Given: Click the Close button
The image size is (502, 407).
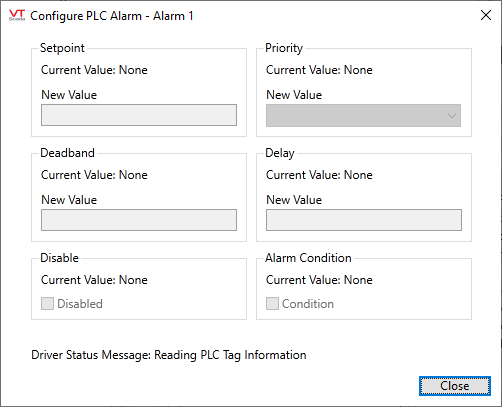Looking at the screenshot, I should tap(455, 386).
